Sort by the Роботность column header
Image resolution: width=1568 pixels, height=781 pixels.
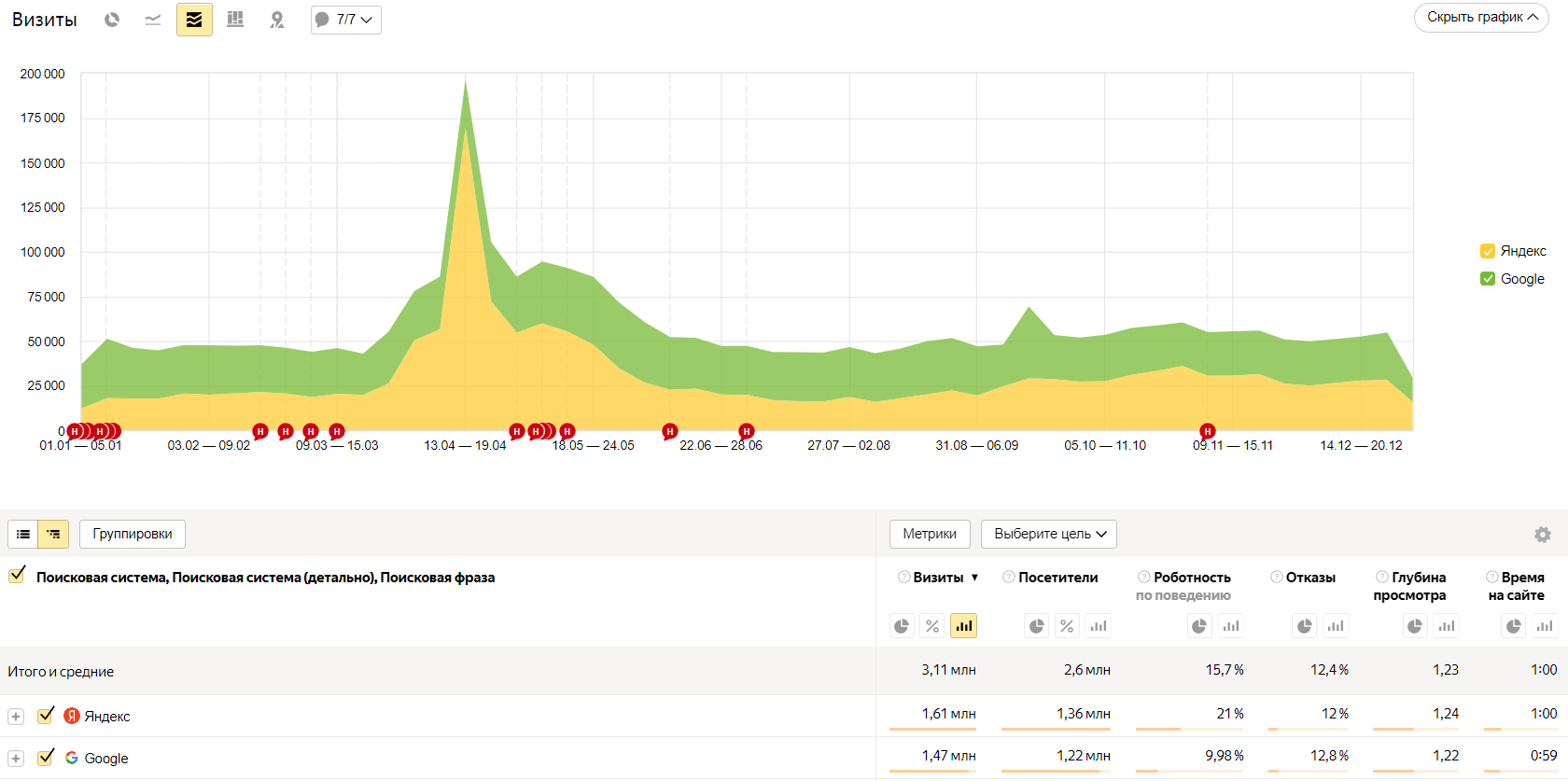tap(1192, 578)
